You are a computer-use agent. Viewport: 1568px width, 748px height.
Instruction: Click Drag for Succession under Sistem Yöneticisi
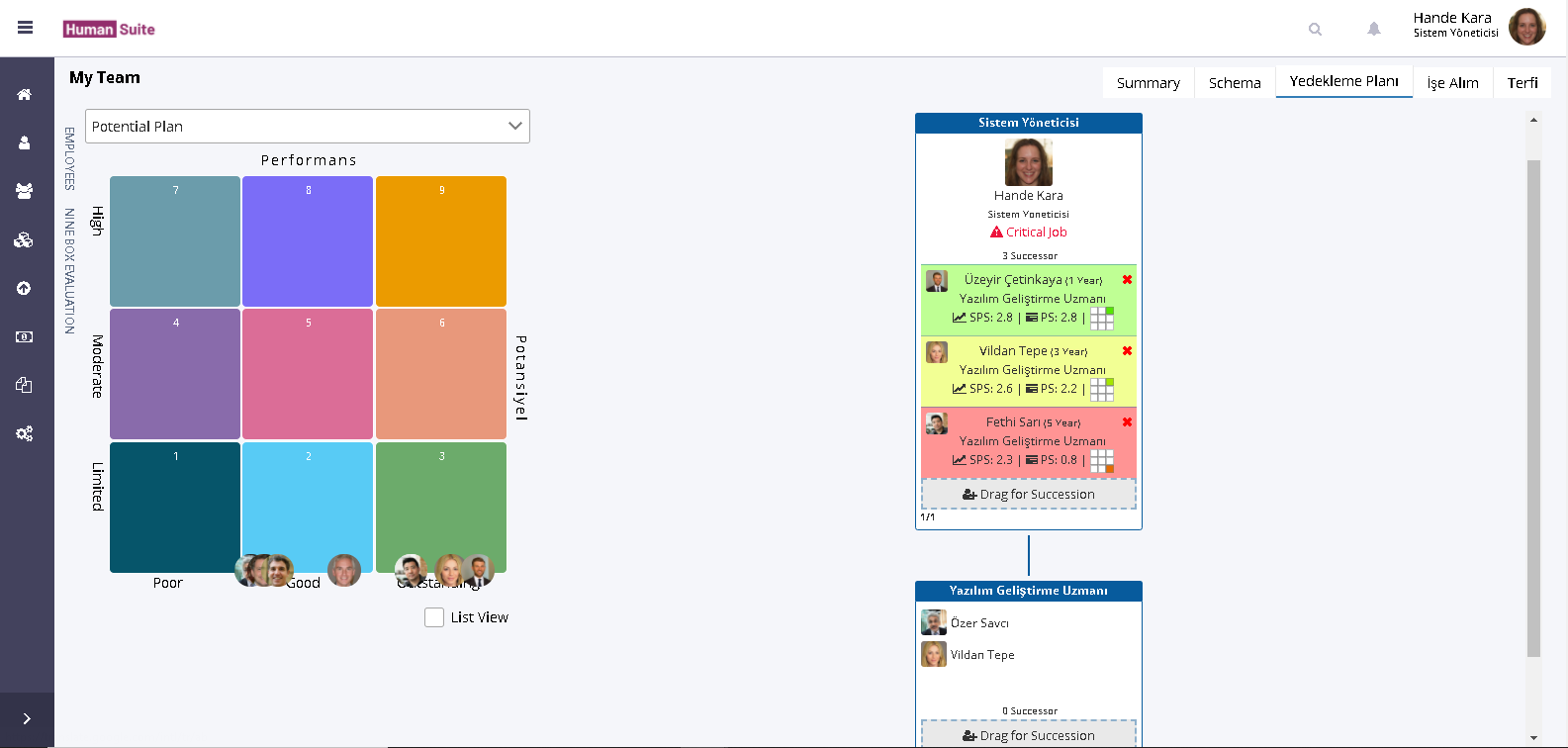click(x=1029, y=495)
